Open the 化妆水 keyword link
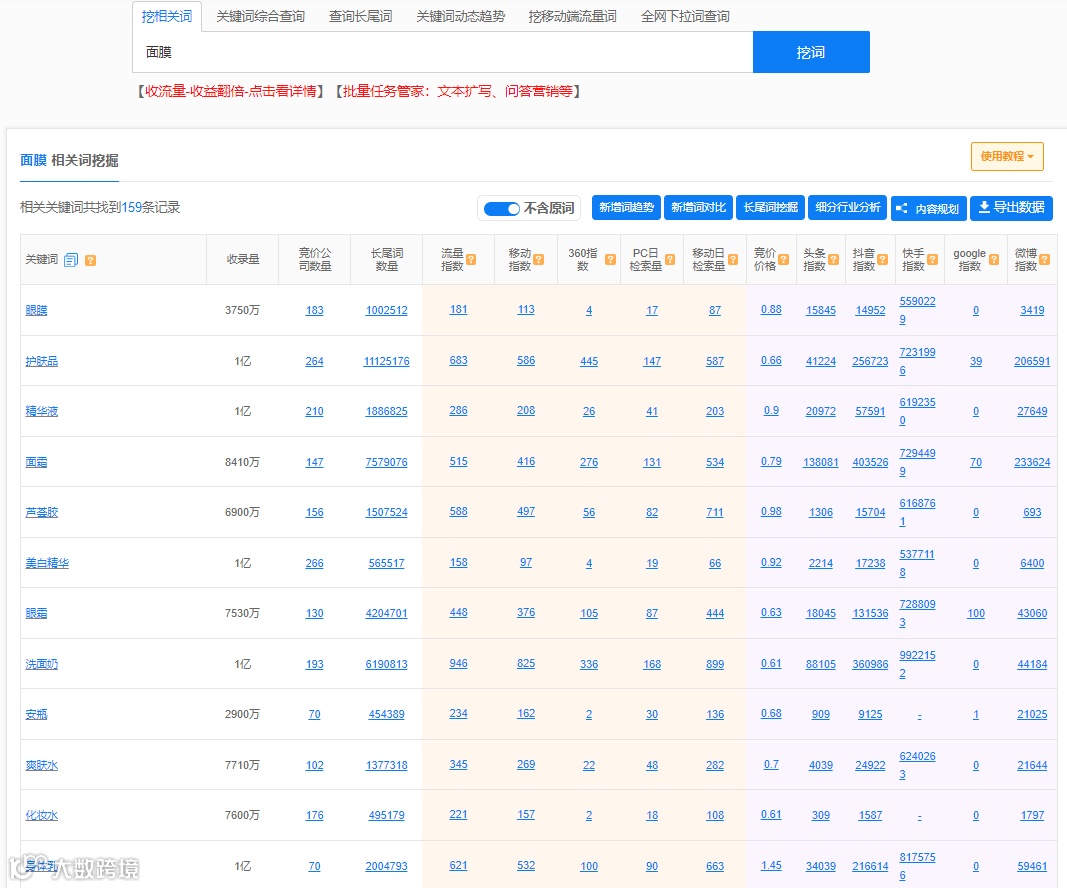Image resolution: width=1067 pixels, height=888 pixels. tap(42, 815)
